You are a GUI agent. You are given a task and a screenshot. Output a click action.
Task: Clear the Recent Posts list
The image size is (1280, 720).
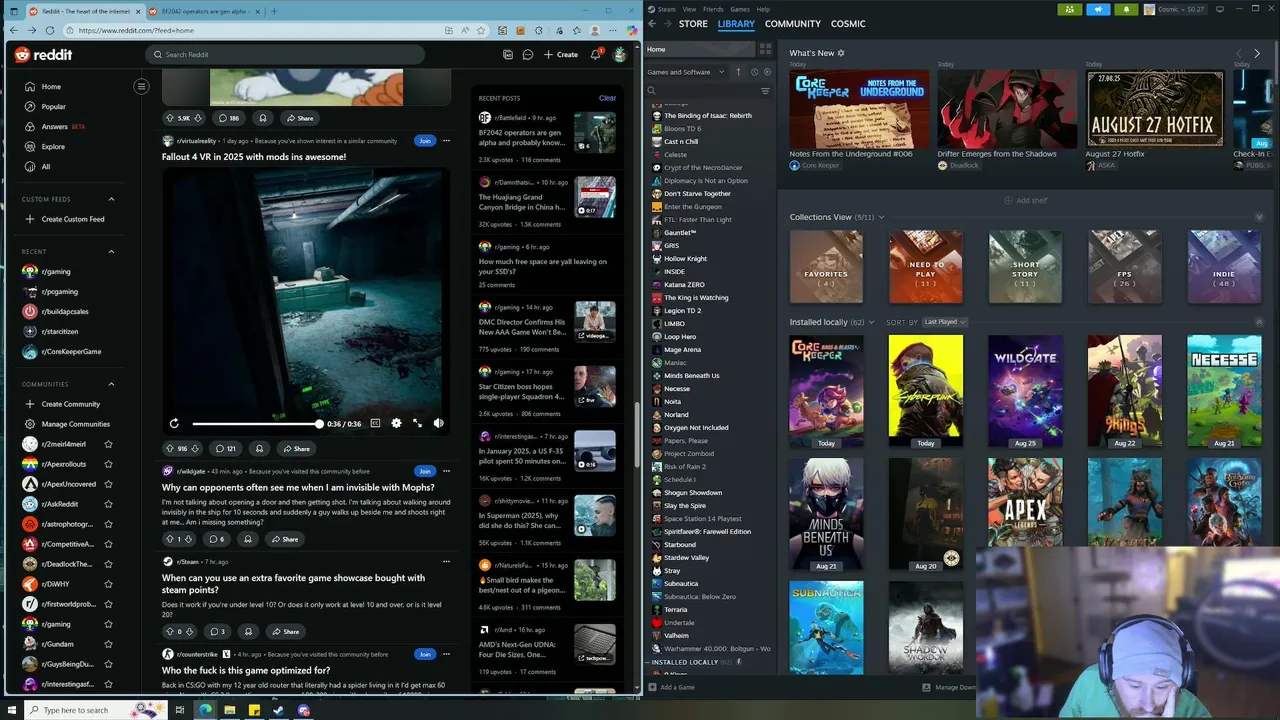tap(607, 98)
